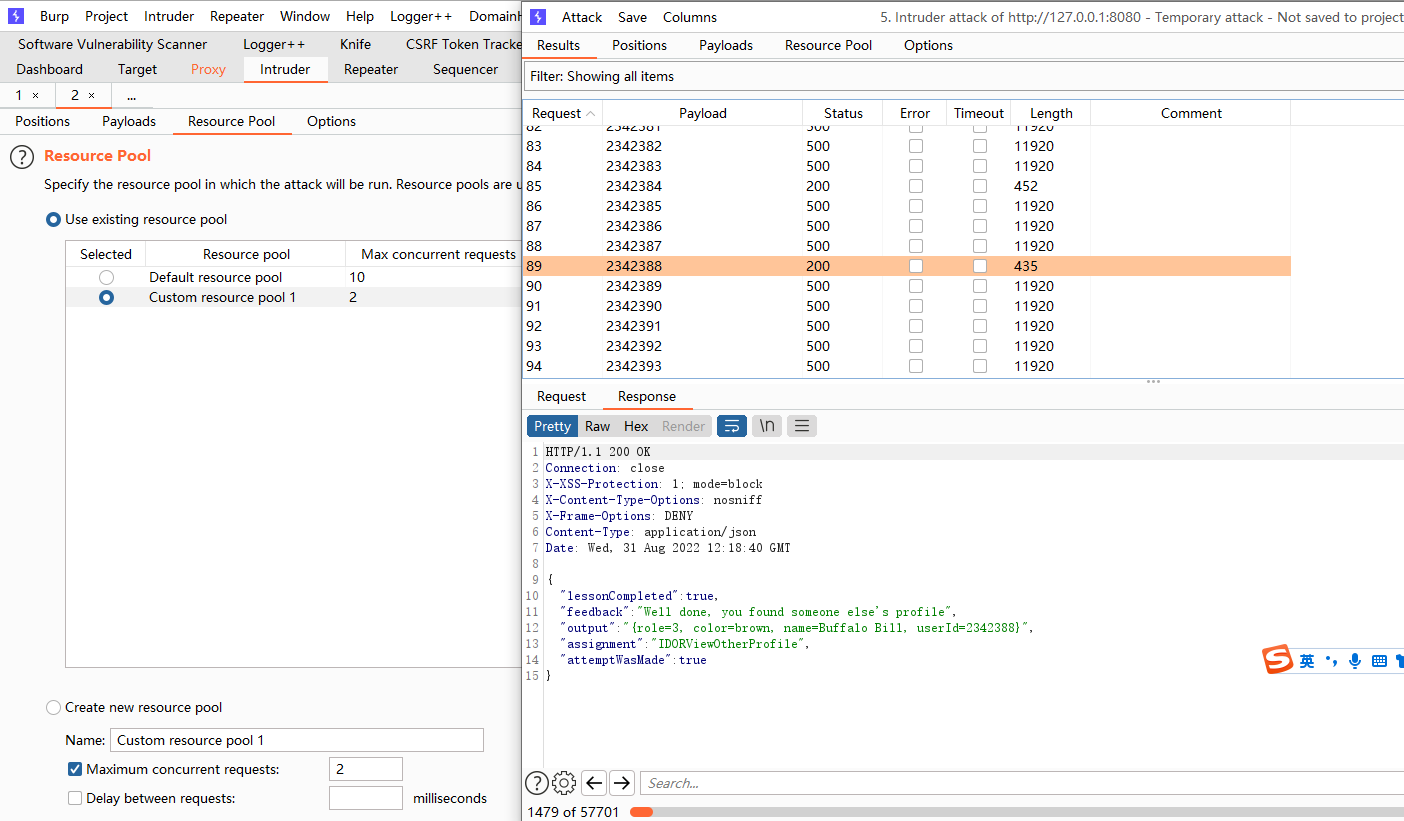Open Save menu in attack window
Screen dimensions: 1404x821
coord(632,17)
